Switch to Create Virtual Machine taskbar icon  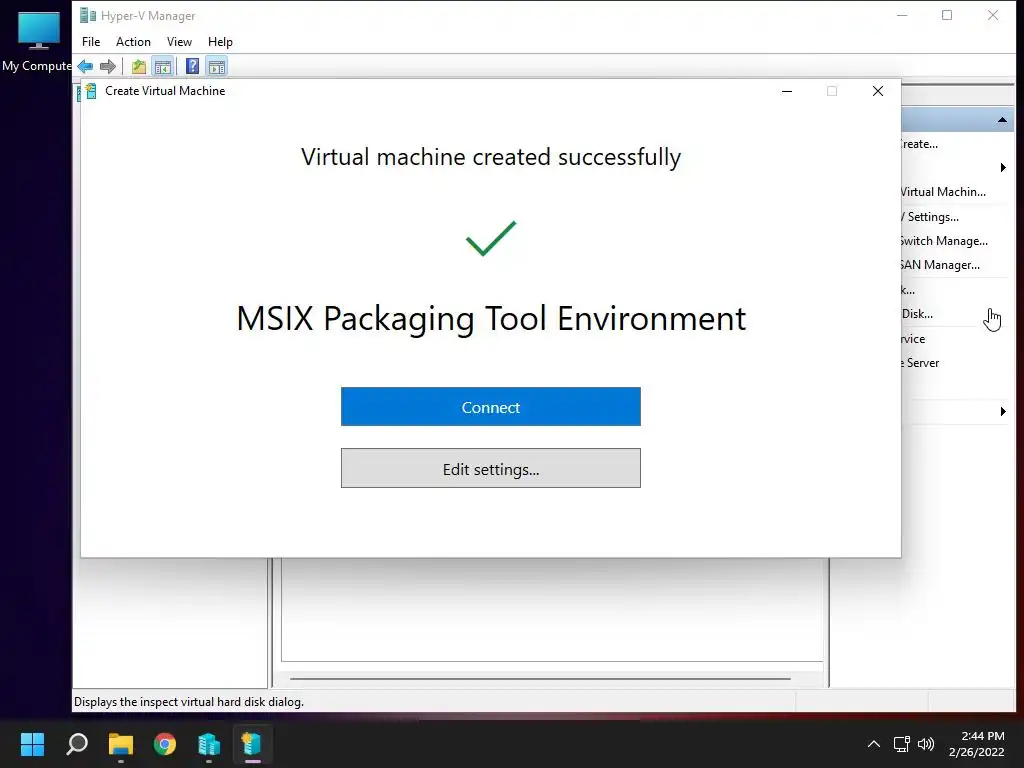coord(252,744)
